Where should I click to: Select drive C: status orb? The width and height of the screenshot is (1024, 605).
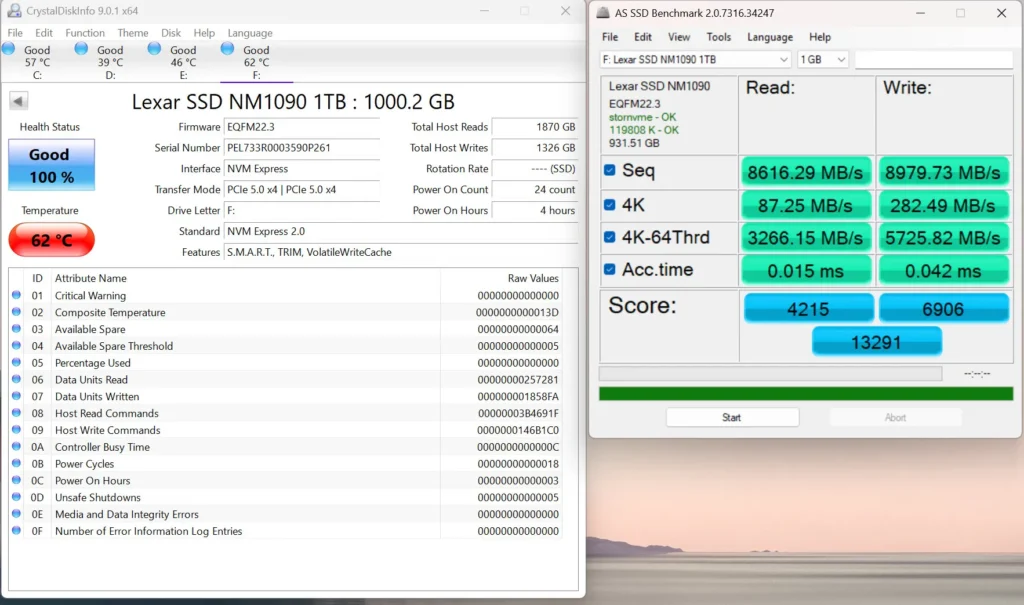point(8,48)
